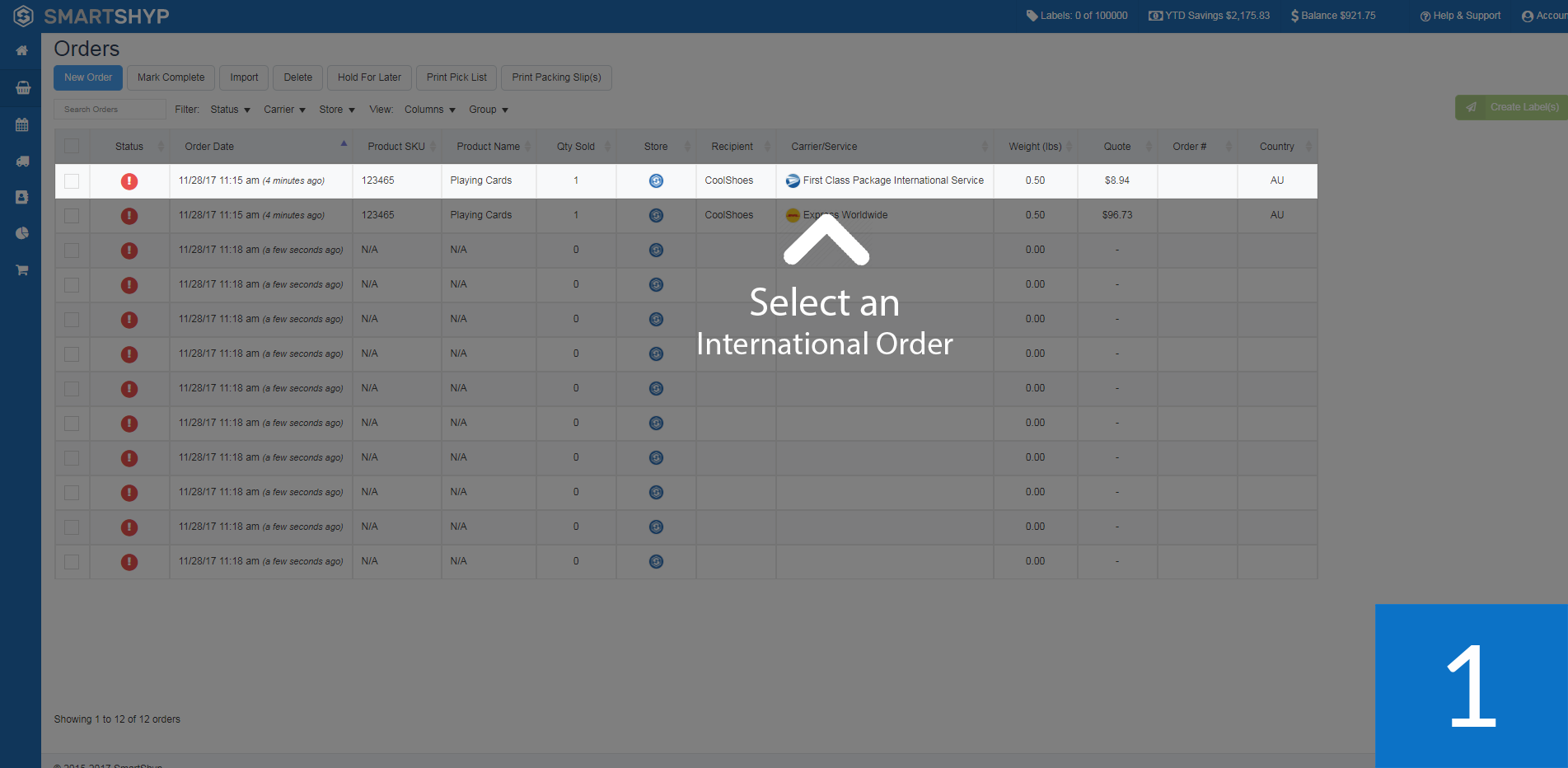
Task: Click the Account user icon
Action: 1528,16
